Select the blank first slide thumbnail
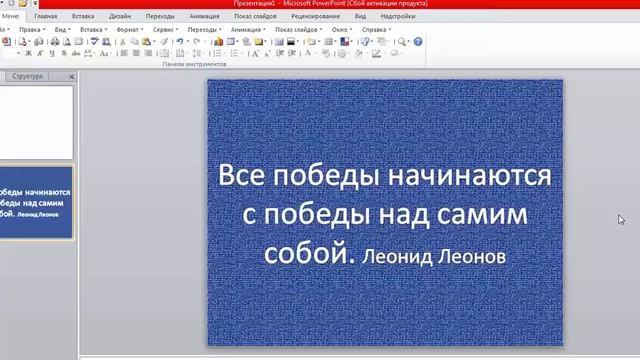640x360 pixels. (36, 122)
